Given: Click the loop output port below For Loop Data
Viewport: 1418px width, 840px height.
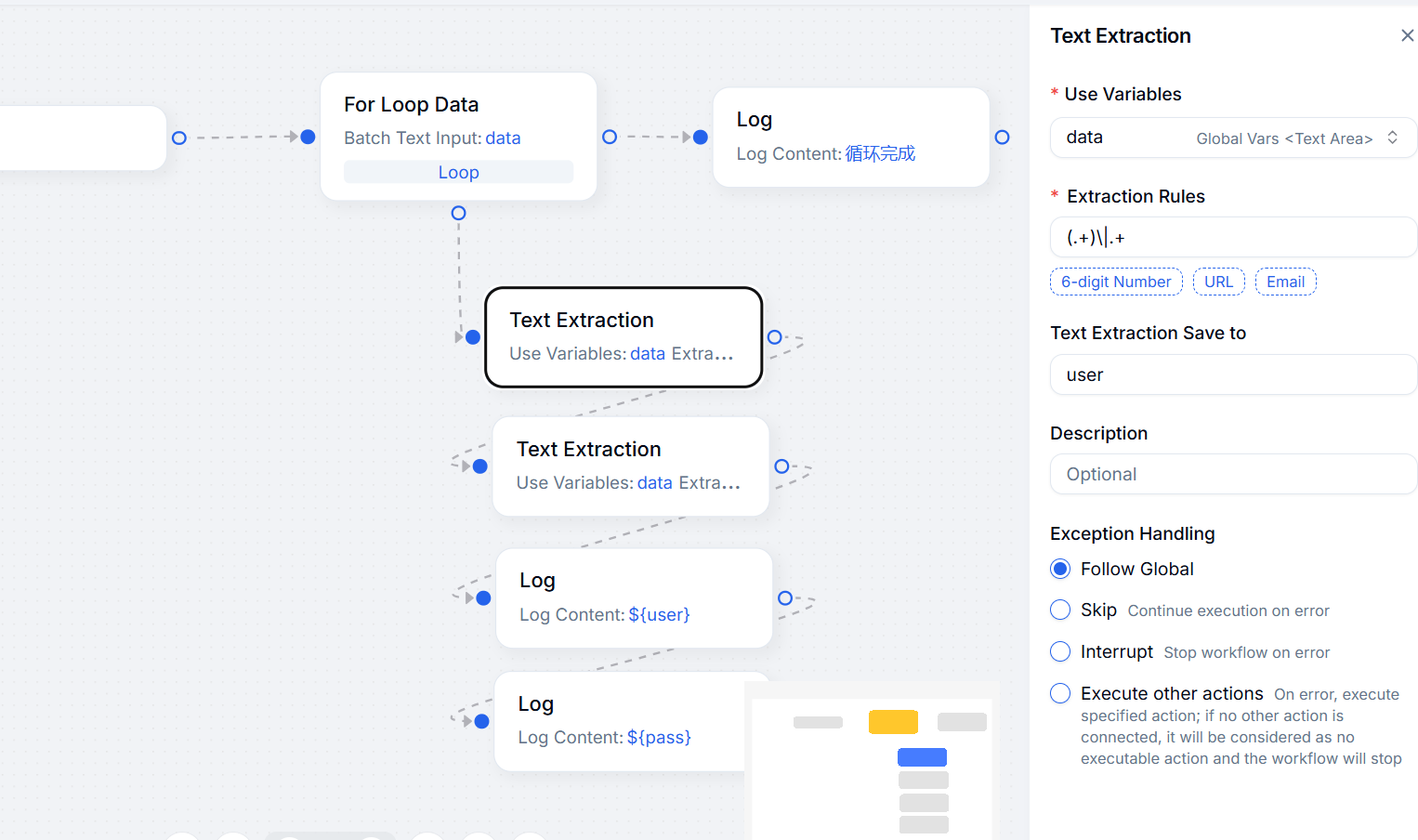Looking at the screenshot, I should 458,213.
